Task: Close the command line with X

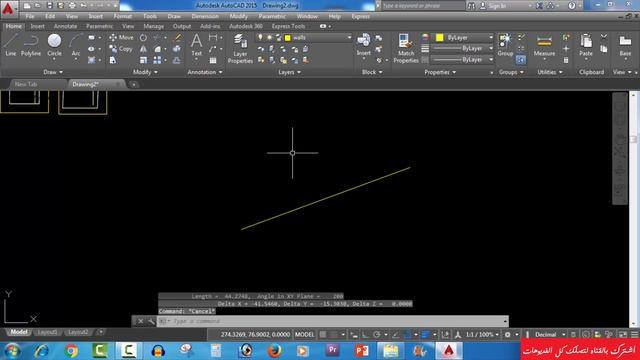Action: tap(140, 321)
